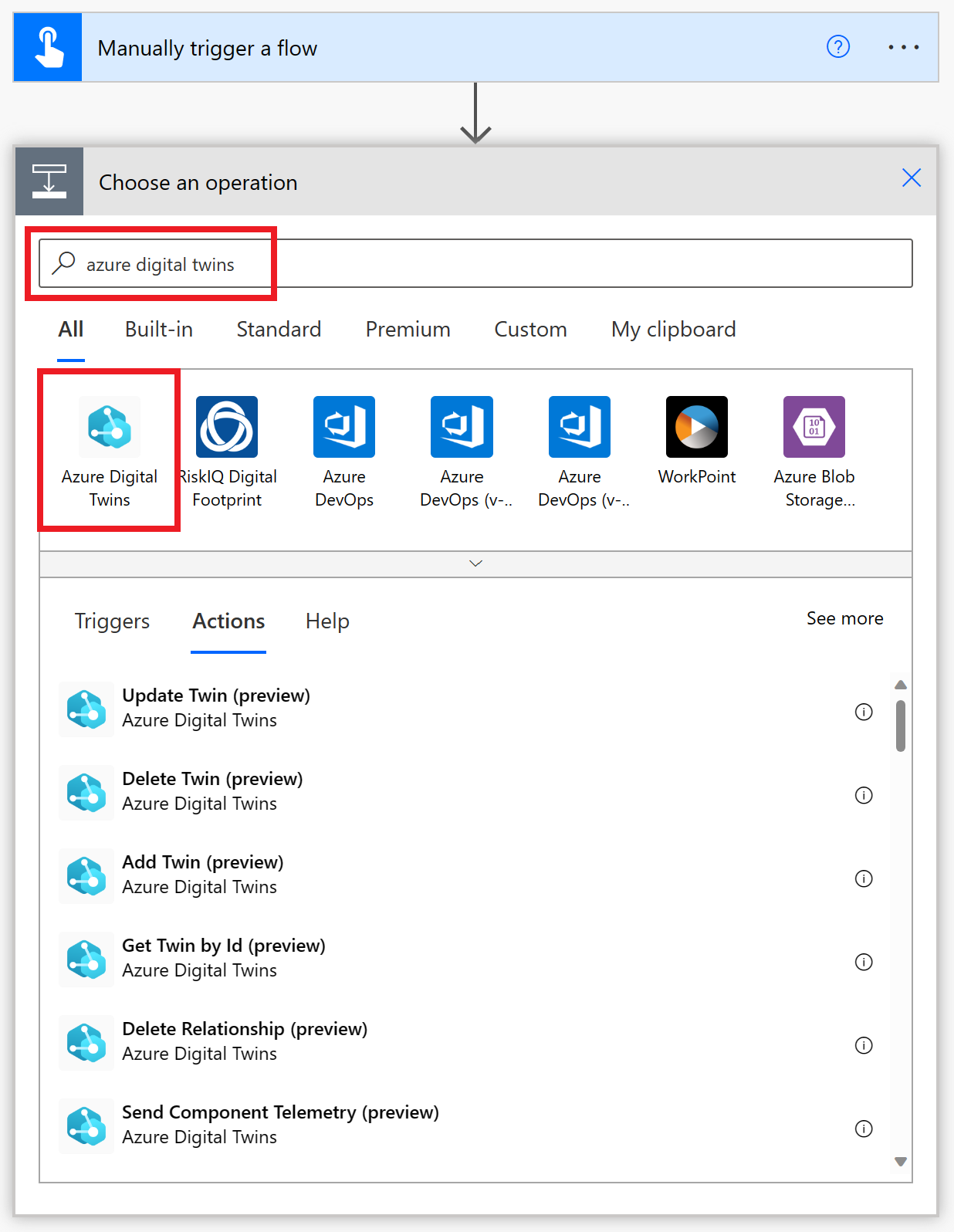Open the Help tab
The width and height of the screenshot is (954, 1232).
click(x=327, y=621)
